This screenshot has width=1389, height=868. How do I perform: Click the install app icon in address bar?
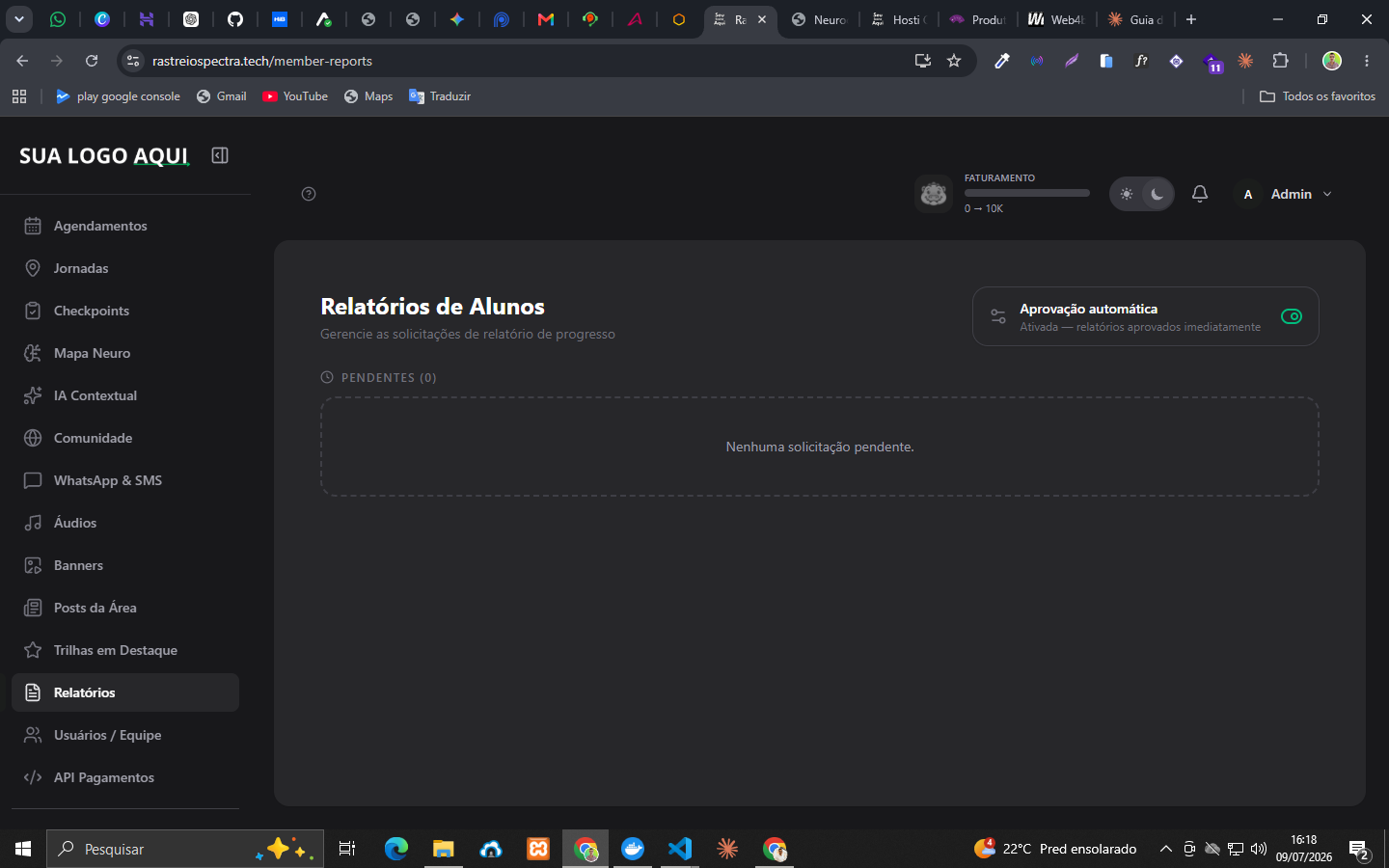click(x=923, y=61)
